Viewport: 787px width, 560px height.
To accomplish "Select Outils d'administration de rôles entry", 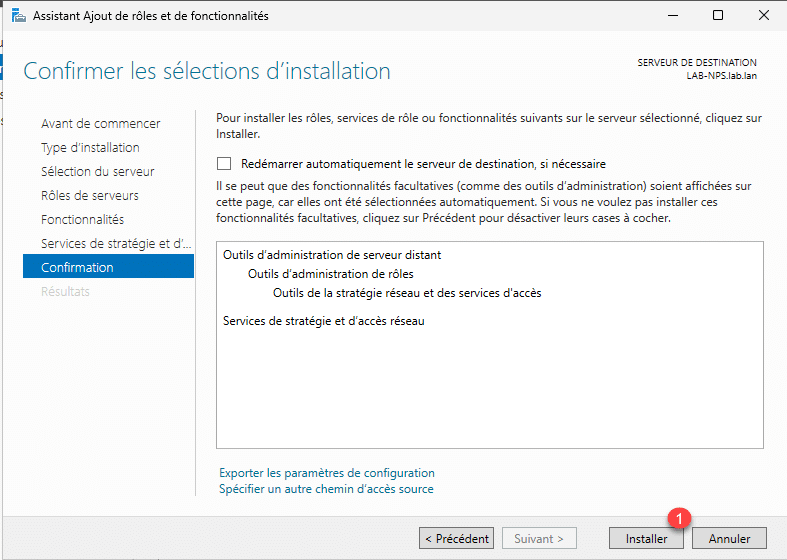I will (x=331, y=274).
